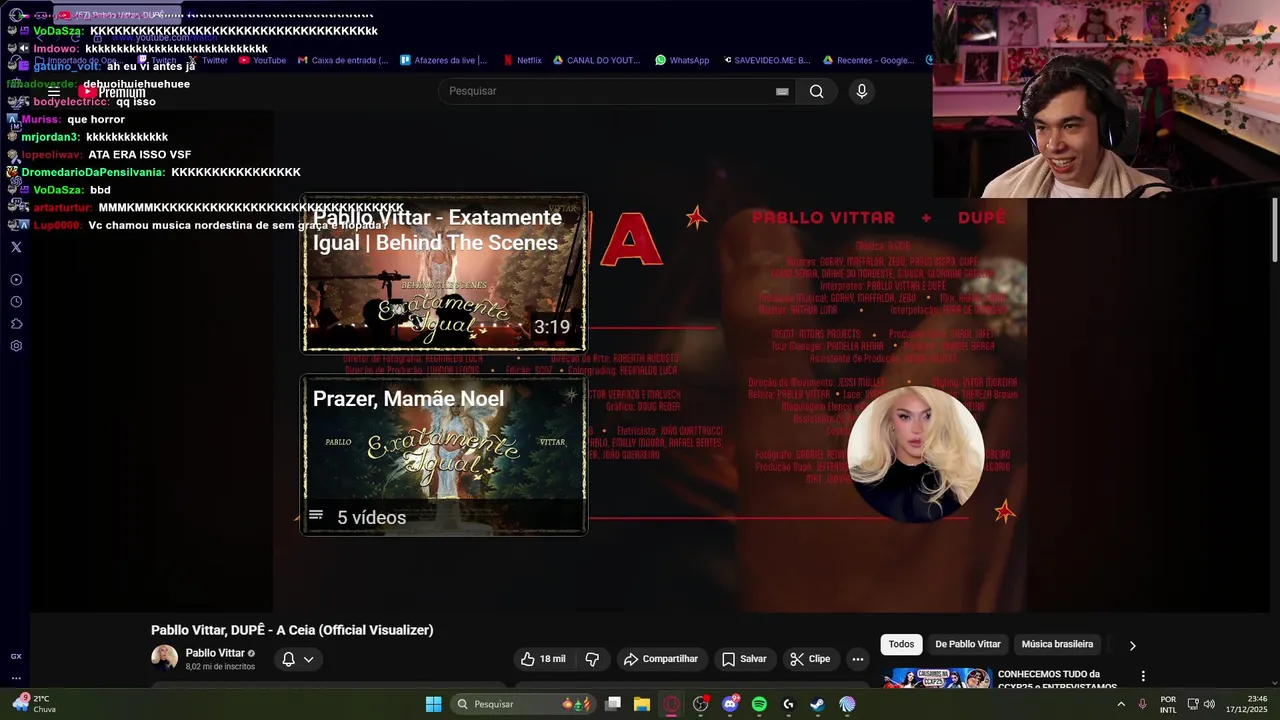The image size is (1280, 720).
Task: Open Caixa de entrada Gmail bookmark
Action: (x=343, y=60)
